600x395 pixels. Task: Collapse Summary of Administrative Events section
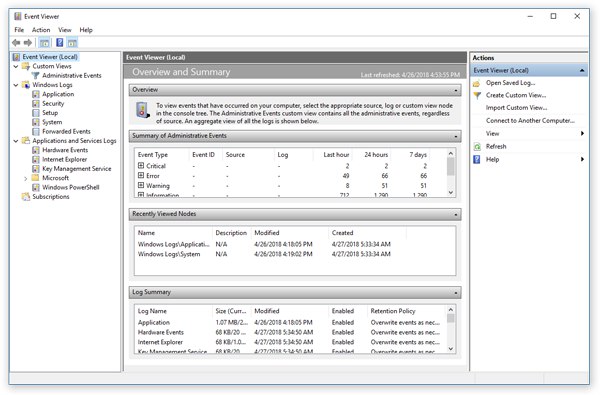456,136
